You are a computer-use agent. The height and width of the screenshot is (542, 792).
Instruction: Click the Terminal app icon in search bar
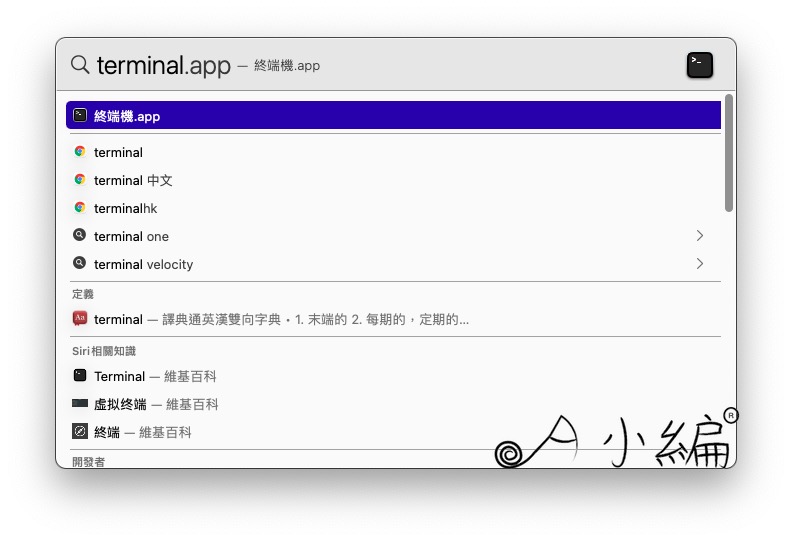click(700, 65)
